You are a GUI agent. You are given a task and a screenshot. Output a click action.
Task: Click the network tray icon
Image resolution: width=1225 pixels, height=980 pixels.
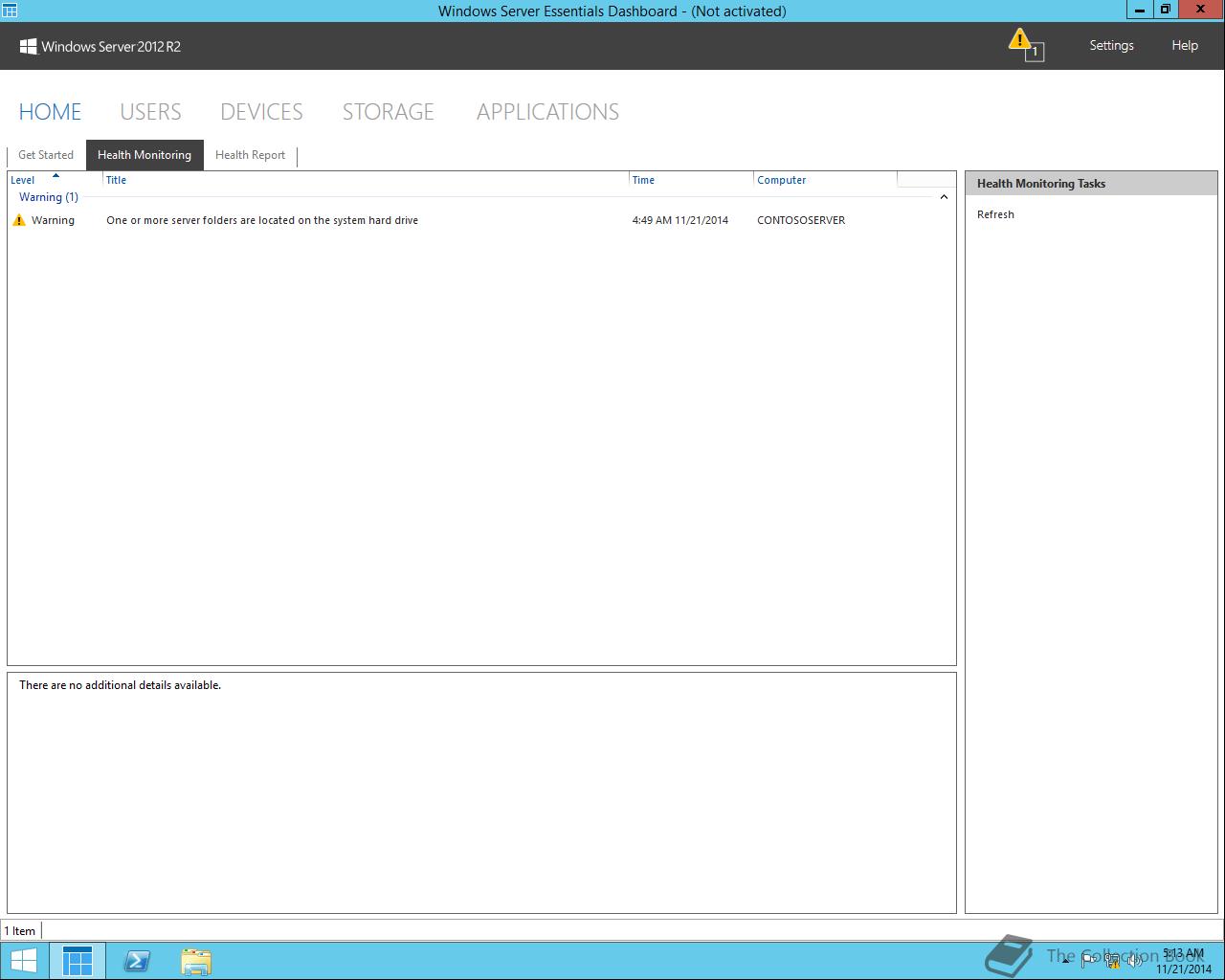[1112, 961]
